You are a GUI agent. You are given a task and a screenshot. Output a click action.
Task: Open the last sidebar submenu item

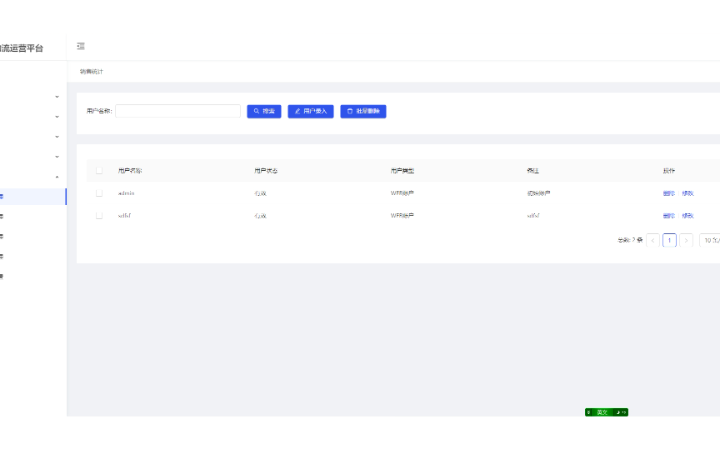tap(20, 276)
